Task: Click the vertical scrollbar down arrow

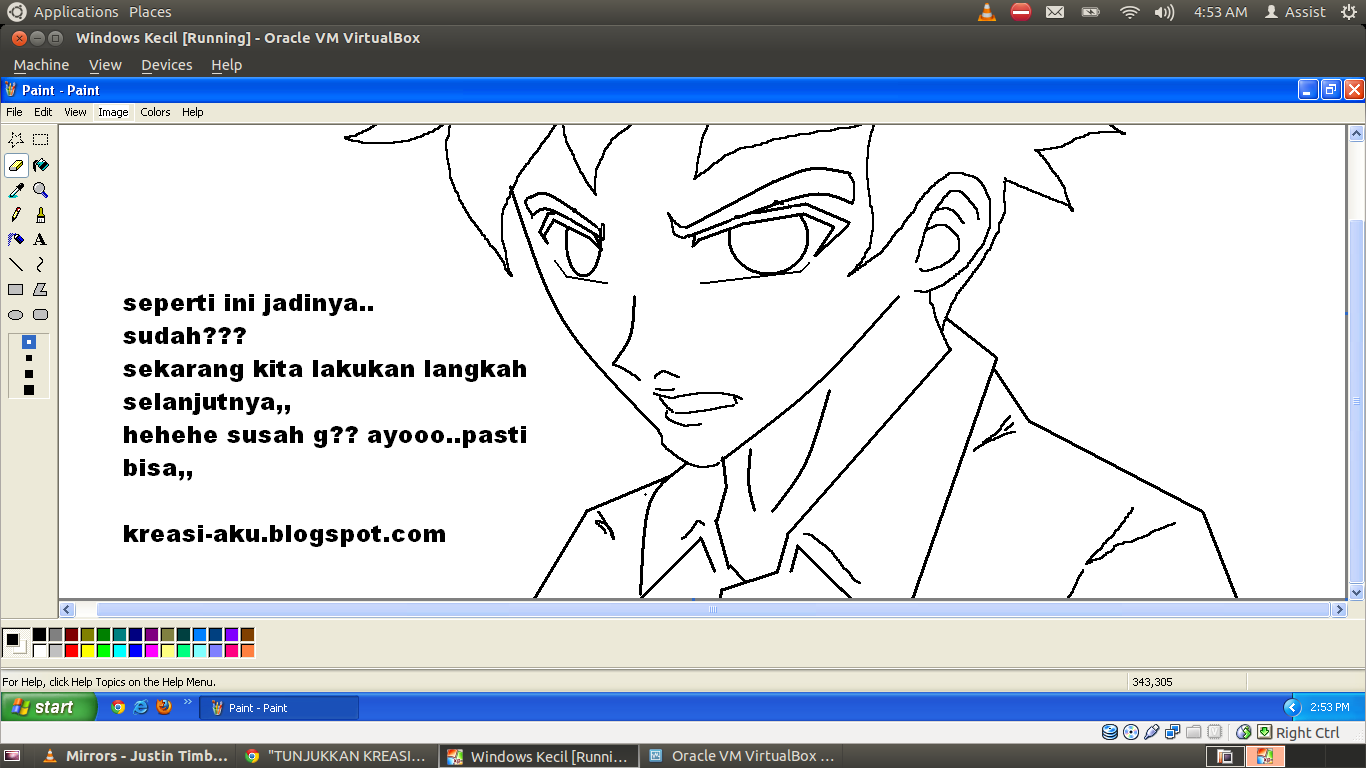Action: coord(1357,592)
